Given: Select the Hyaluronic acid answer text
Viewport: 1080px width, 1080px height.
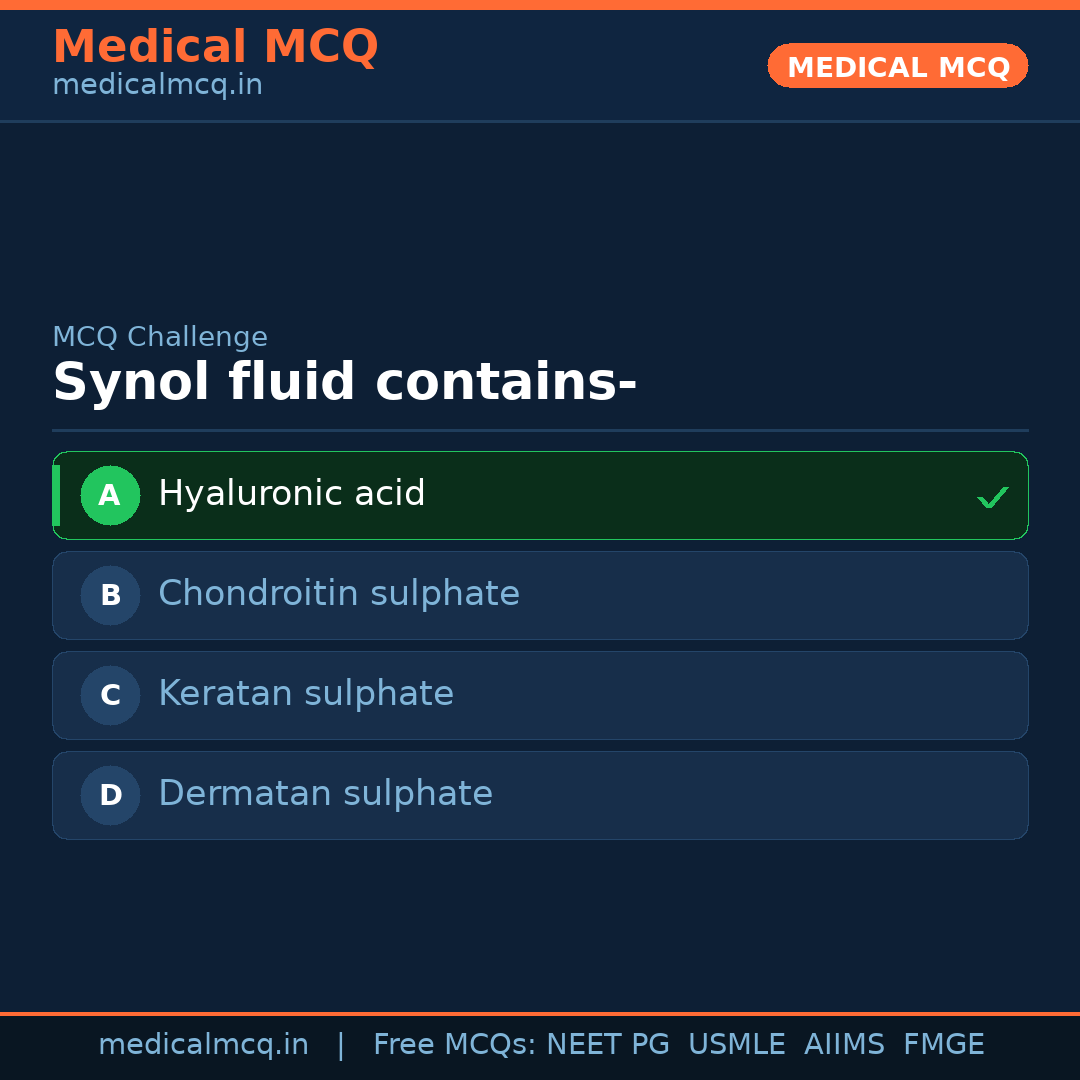Looking at the screenshot, I should point(292,494).
